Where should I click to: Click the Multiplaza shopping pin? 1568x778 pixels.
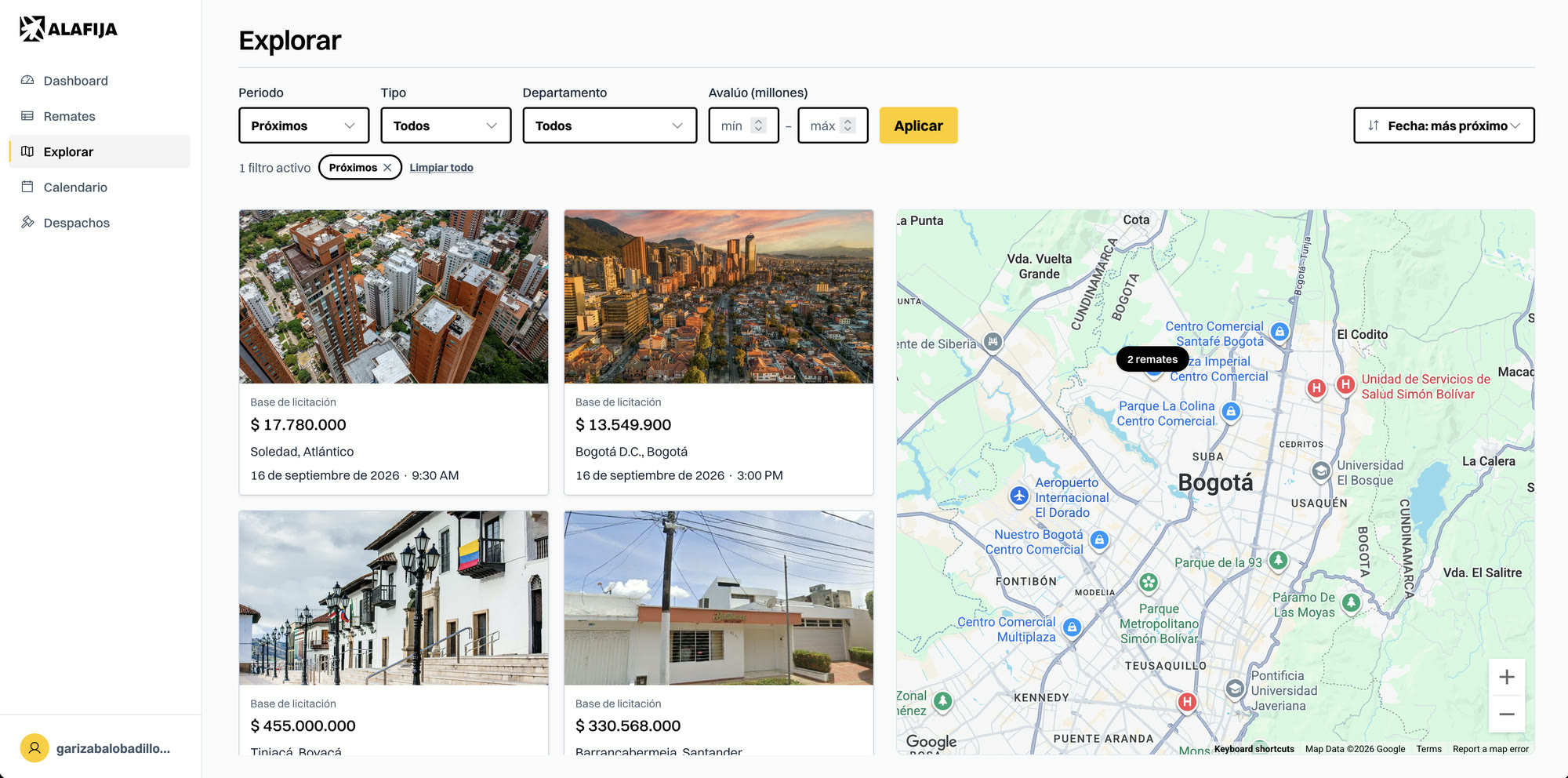coord(1072,627)
